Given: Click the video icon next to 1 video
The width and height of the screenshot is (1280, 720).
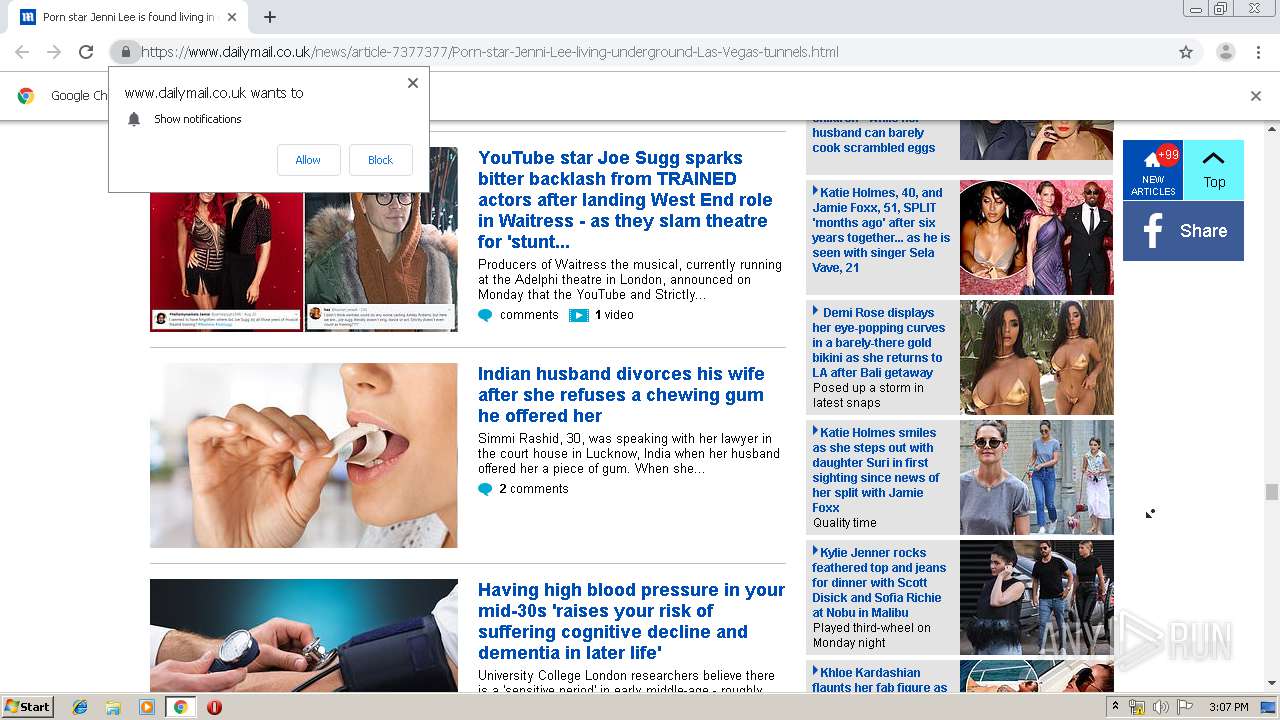Looking at the screenshot, I should tap(578, 315).
